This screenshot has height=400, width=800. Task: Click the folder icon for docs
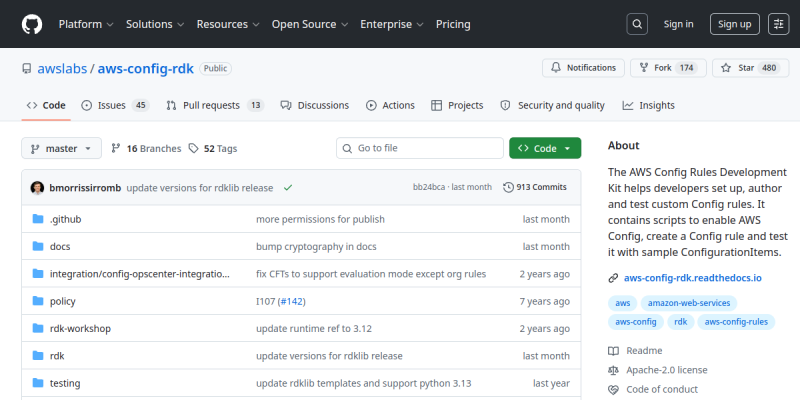38,246
